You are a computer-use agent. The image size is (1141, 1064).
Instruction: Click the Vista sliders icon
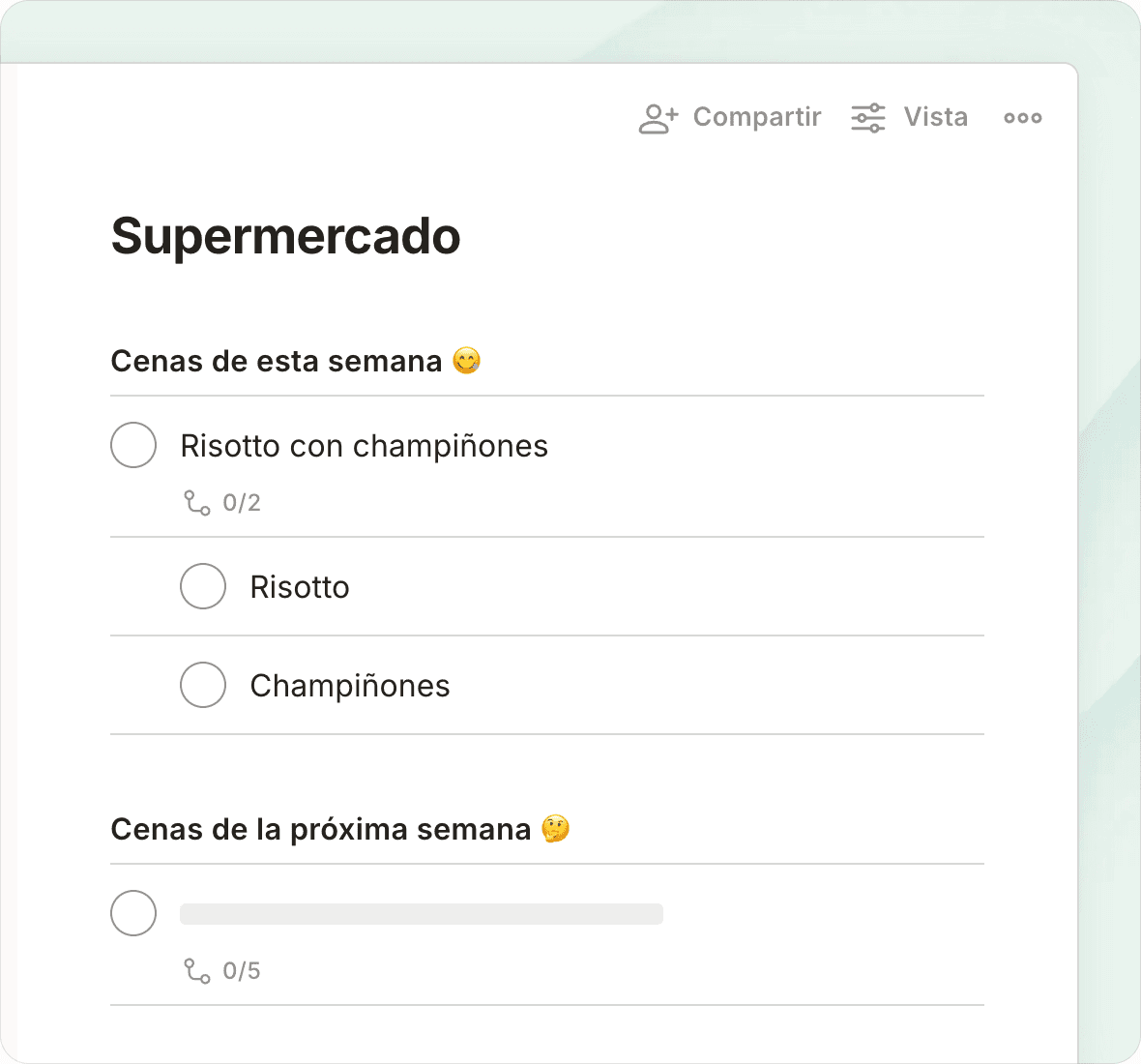point(867,118)
